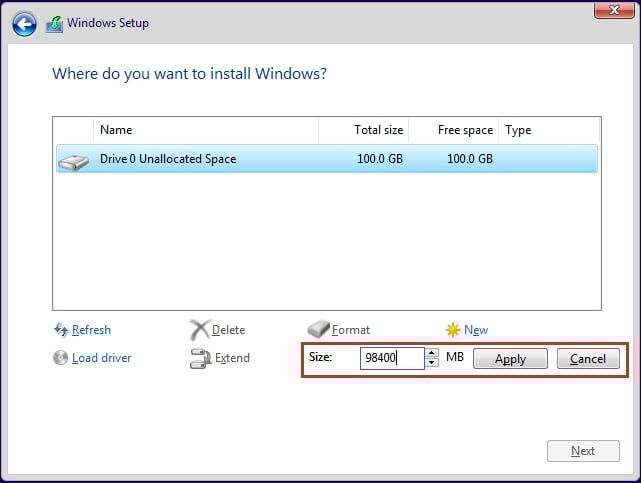
Task: Click the 100.0 GB total size cell
Action: 380,159
